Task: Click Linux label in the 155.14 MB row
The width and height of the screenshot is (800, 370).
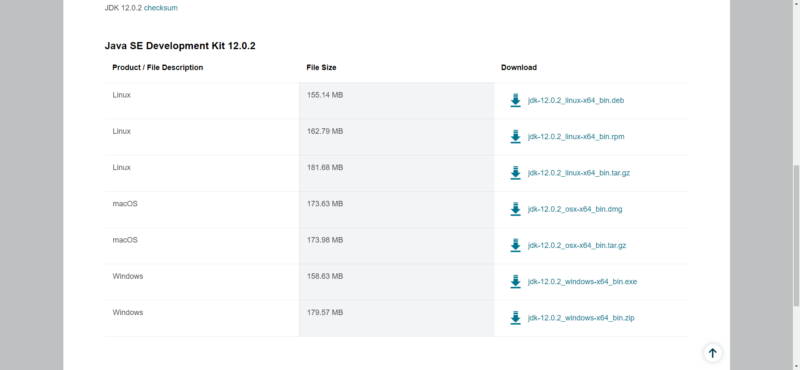Action: pos(121,95)
